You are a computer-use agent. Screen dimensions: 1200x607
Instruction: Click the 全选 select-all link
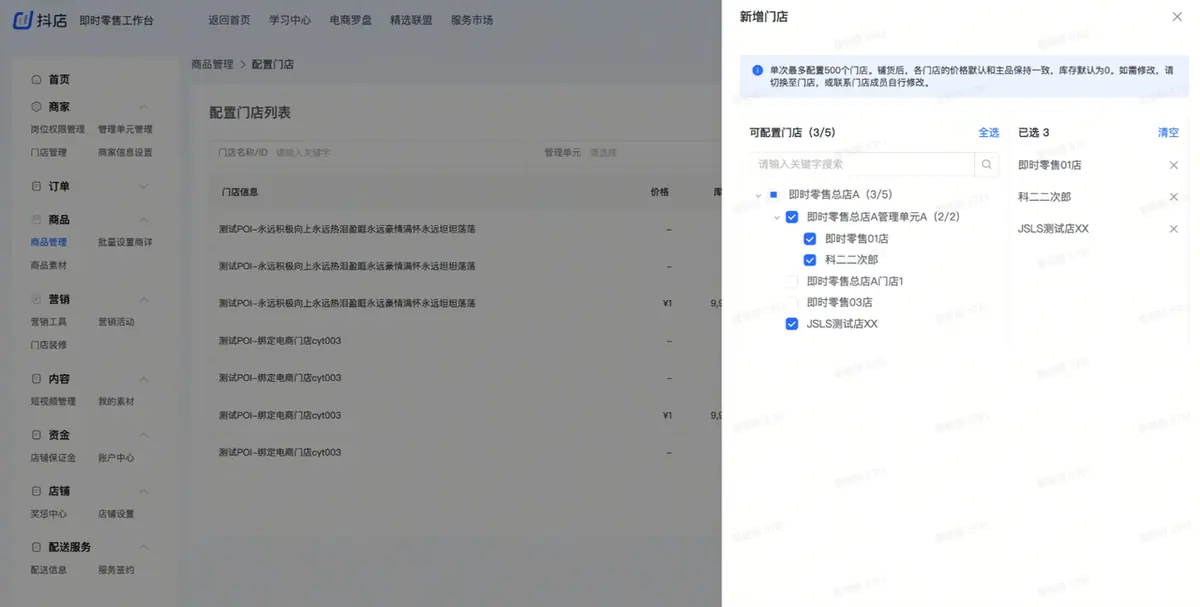click(x=988, y=132)
